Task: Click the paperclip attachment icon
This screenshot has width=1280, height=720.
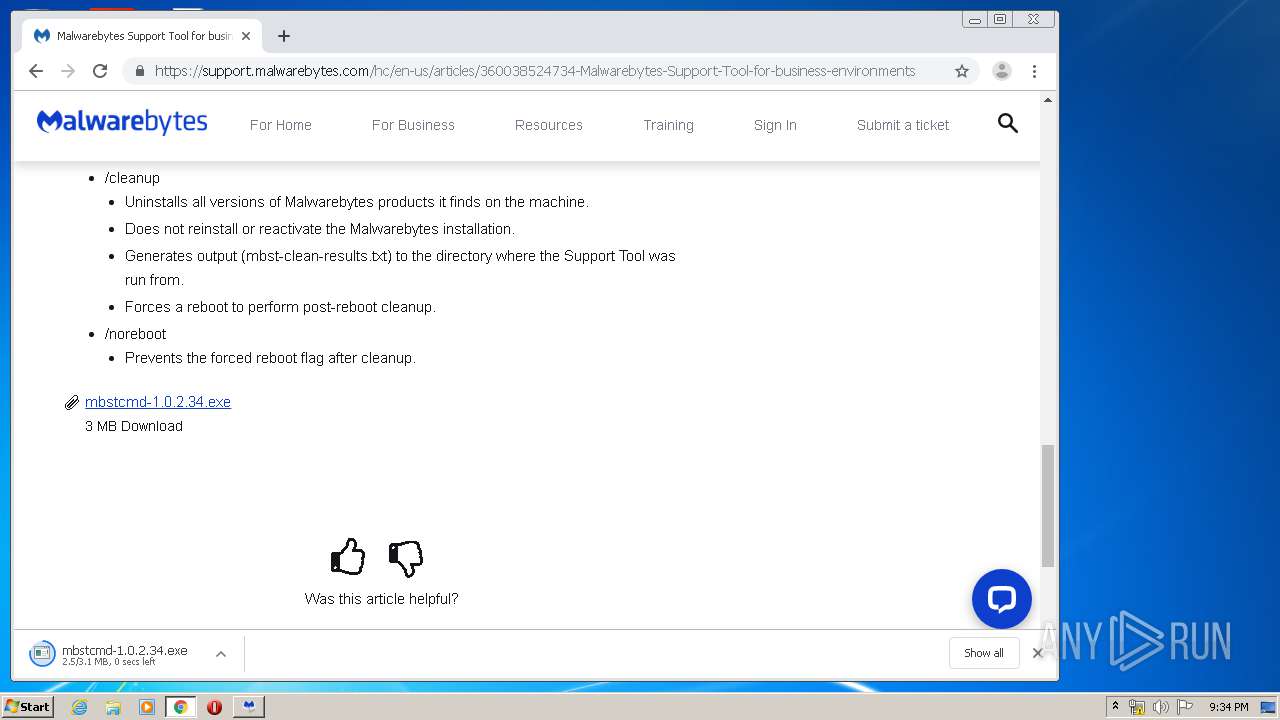Action: pos(72,402)
